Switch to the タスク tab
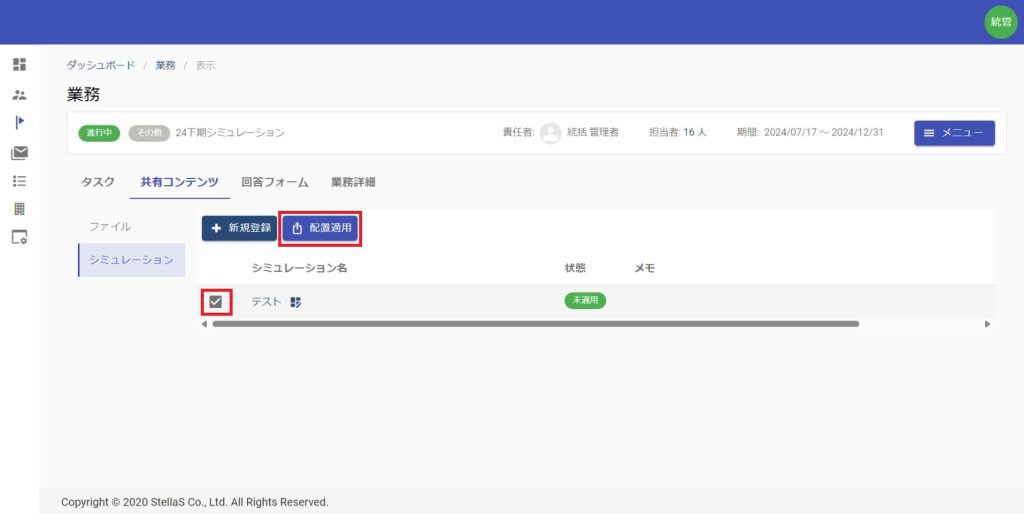 [x=97, y=182]
